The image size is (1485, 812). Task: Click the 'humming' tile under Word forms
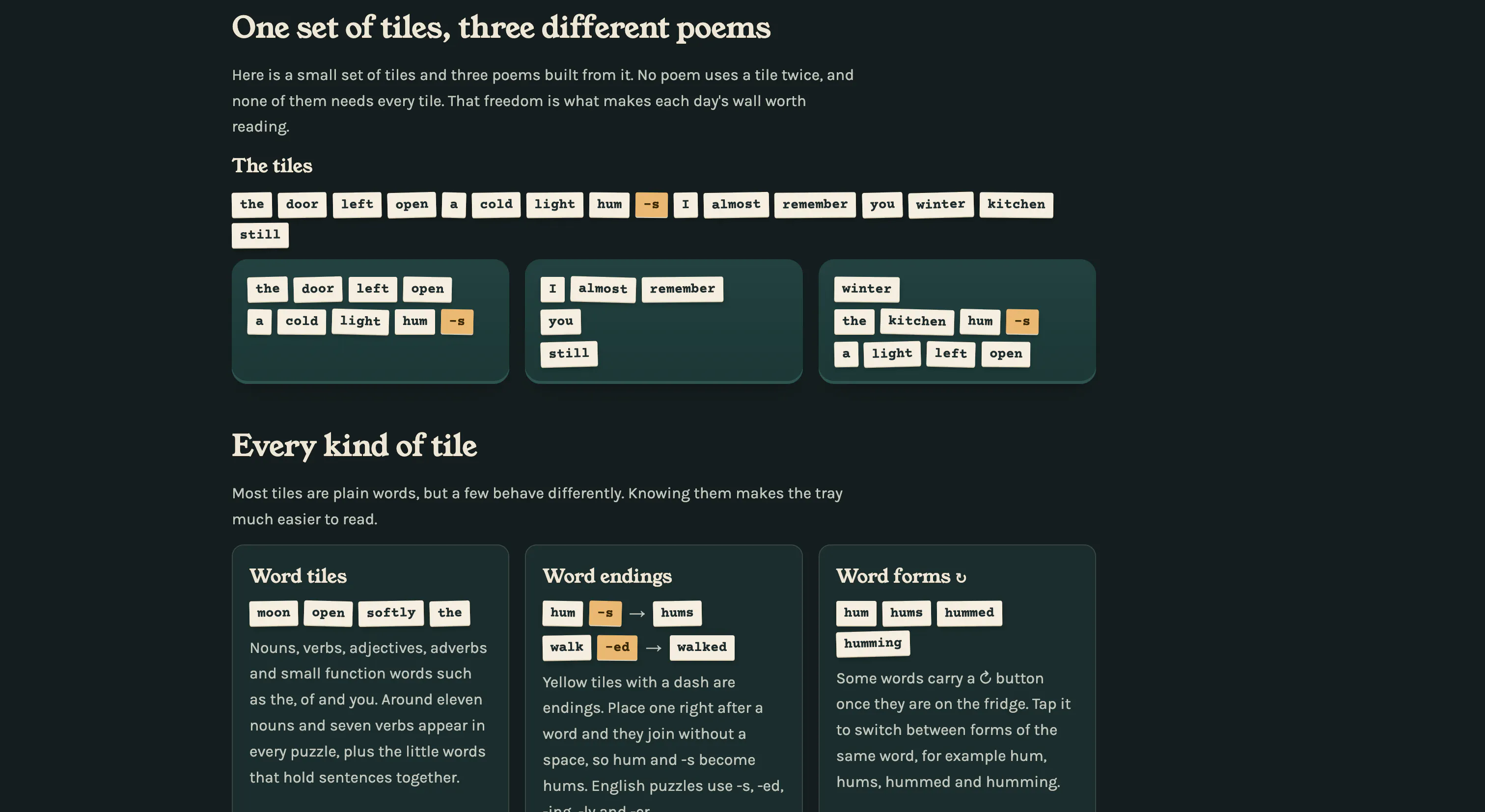pyautogui.click(x=873, y=643)
